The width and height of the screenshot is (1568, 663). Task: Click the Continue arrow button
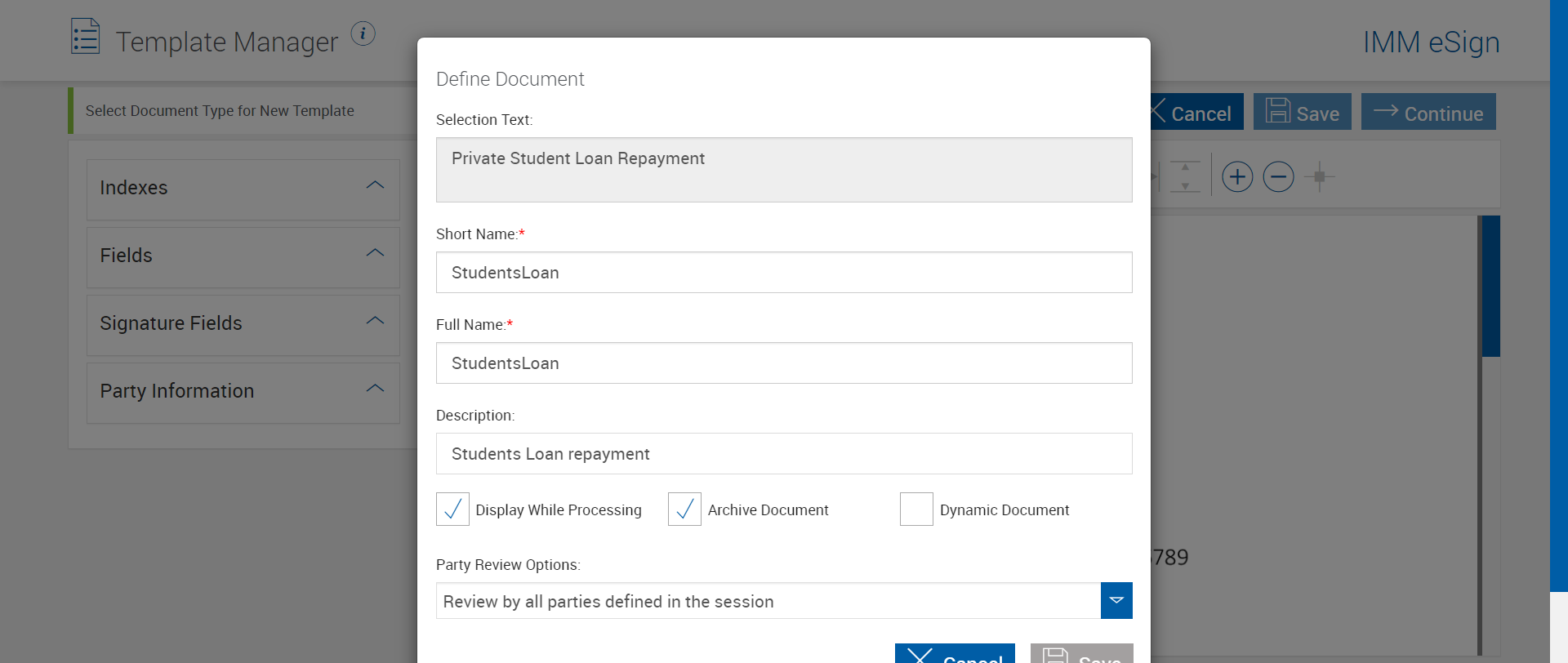point(1428,112)
